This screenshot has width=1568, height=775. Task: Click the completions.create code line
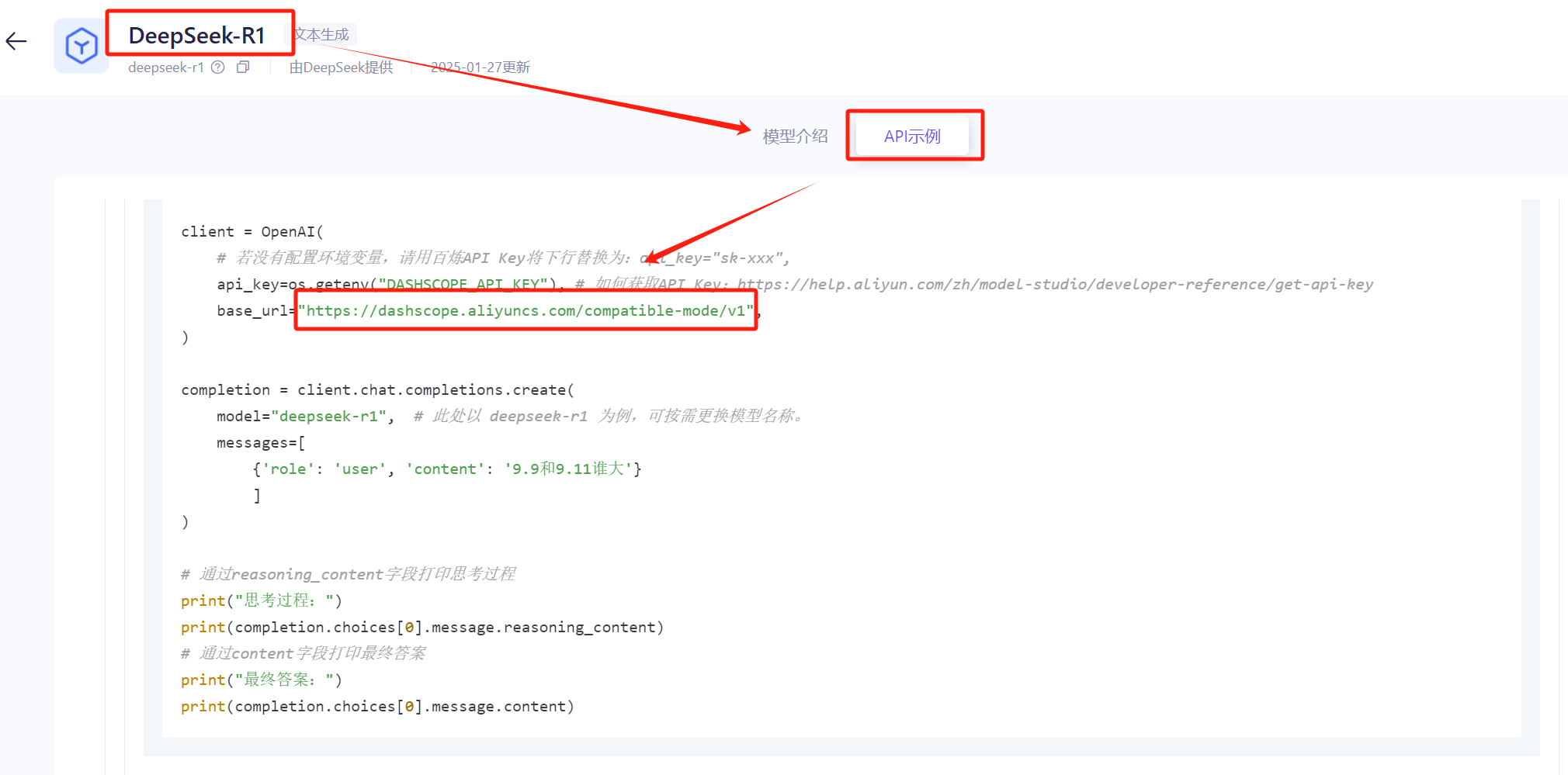(378, 390)
